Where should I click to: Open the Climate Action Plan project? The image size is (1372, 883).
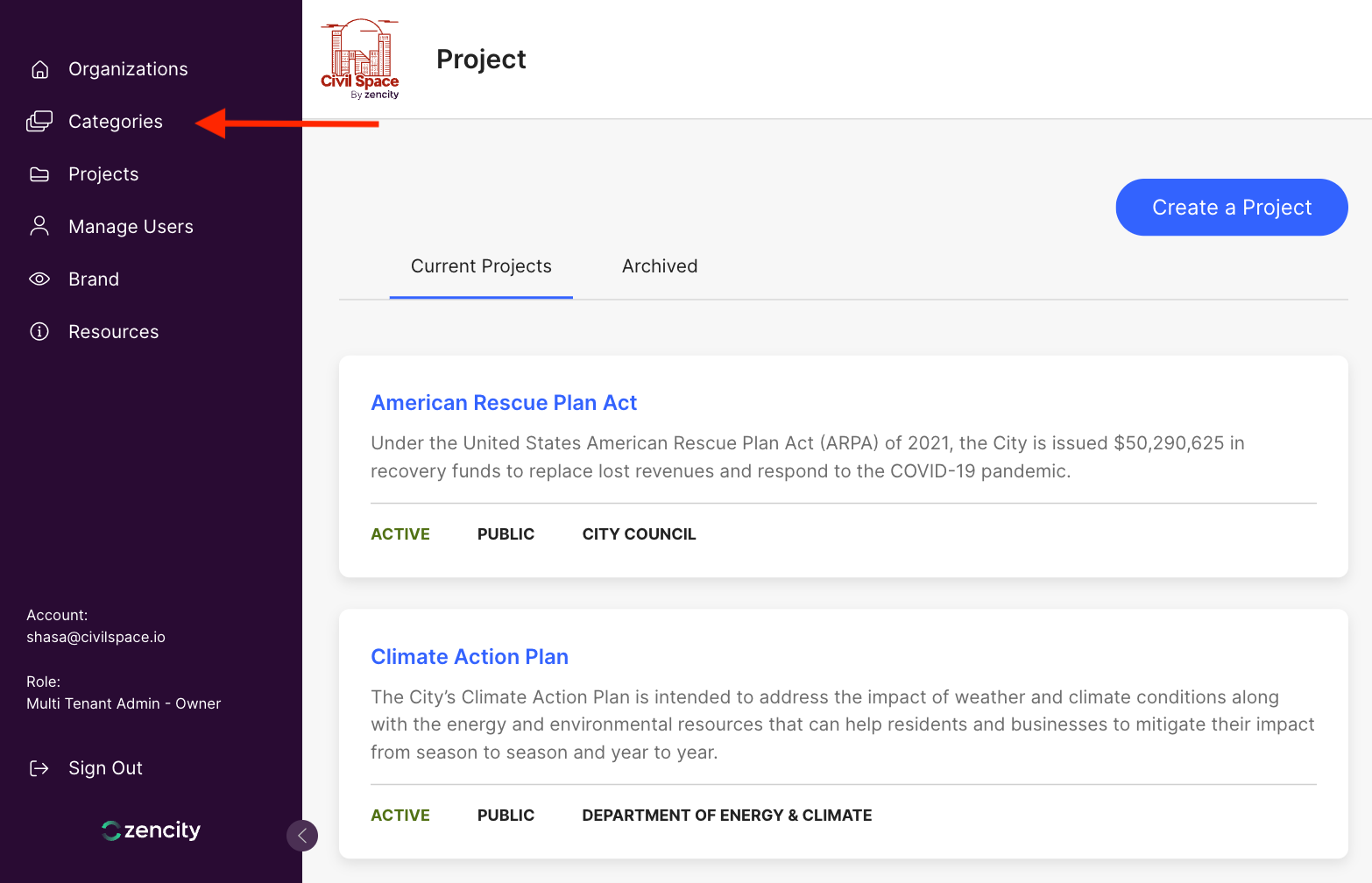tap(470, 657)
